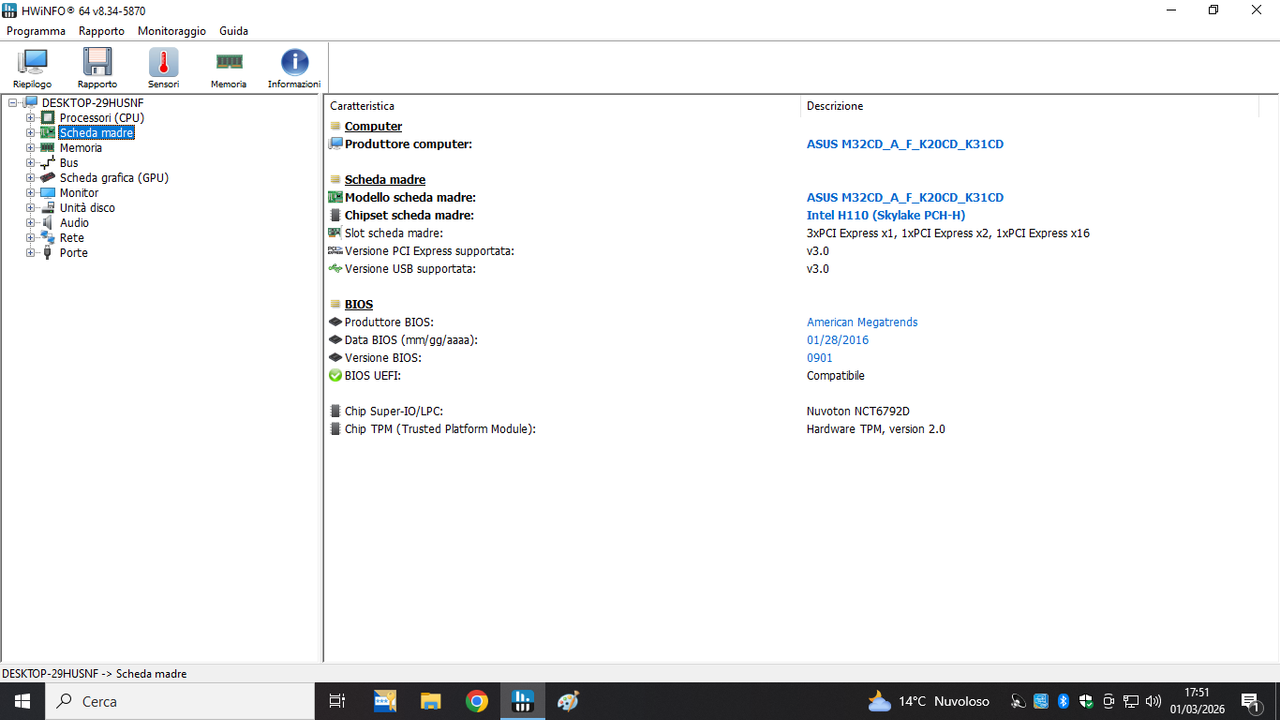Viewport: 1280px width, 720px height.
Task: Click the 0901 BIOS version value
Action: [820, 358]
